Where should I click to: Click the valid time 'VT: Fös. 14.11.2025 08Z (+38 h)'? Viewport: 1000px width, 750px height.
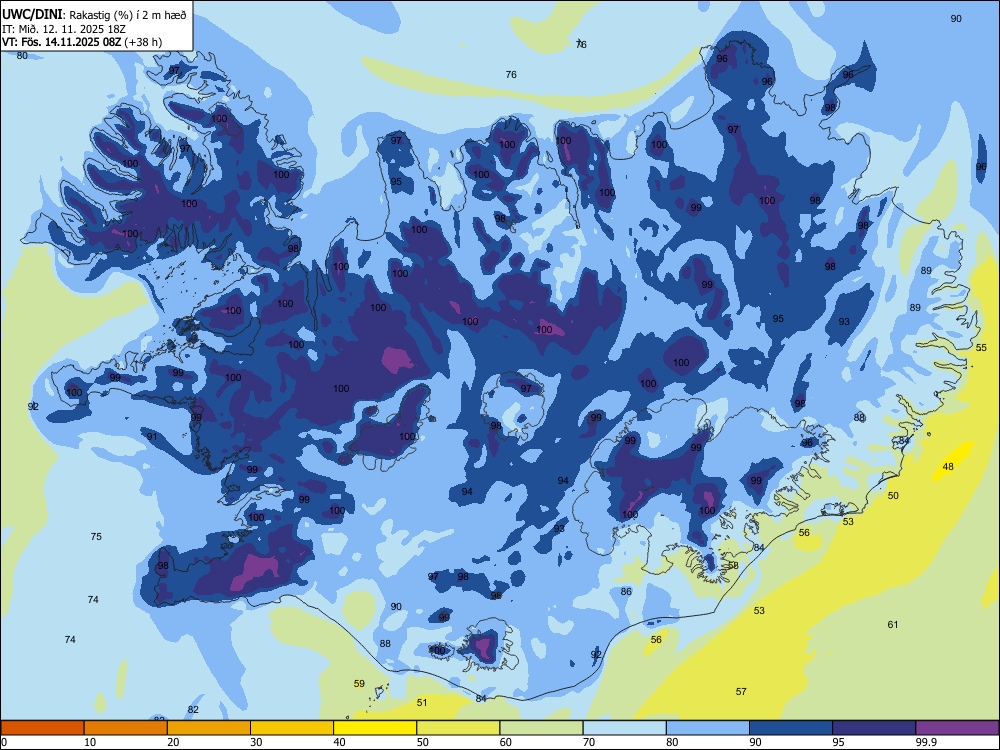click(82, 42)
